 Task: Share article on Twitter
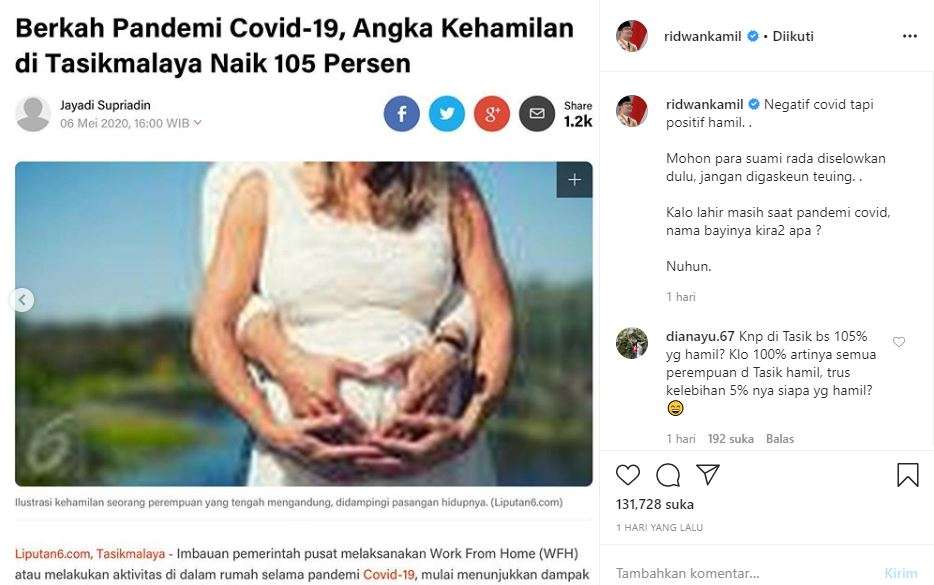pos(447,114)
